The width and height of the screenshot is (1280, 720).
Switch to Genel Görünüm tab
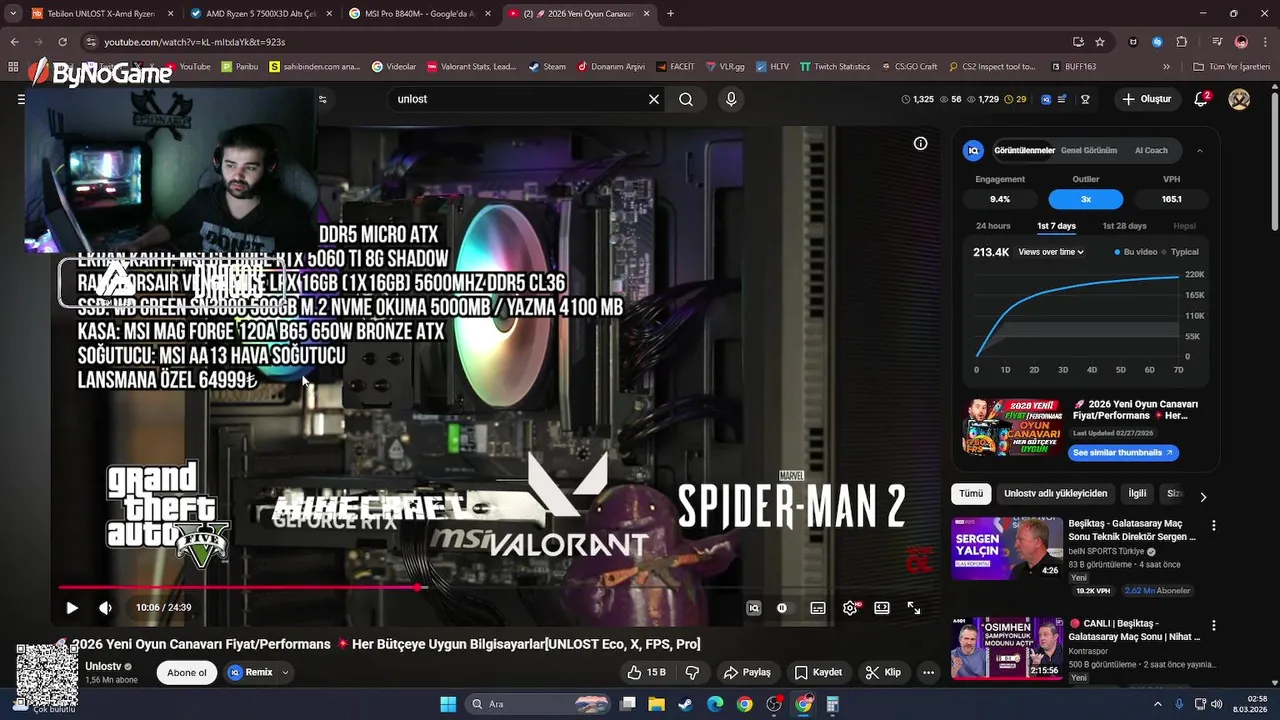(x=1089, y=150)
